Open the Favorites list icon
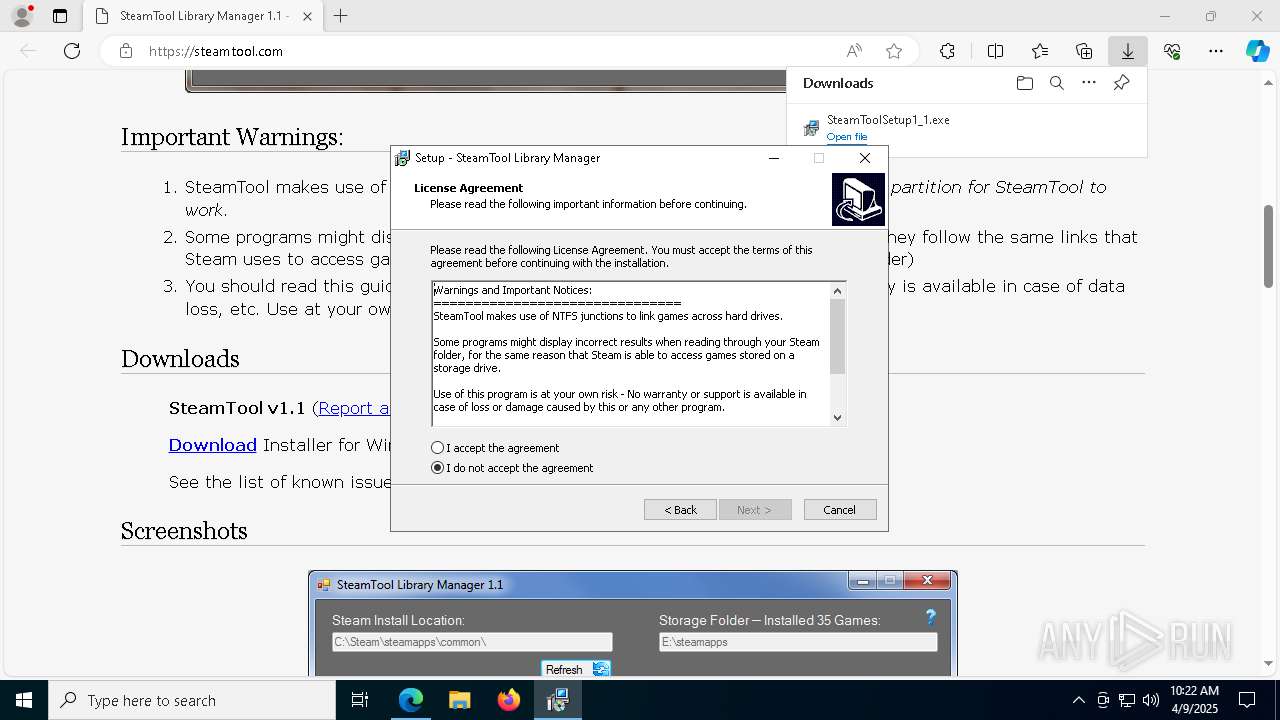The image size is (1280, 720). click(x=1040, y=51)
